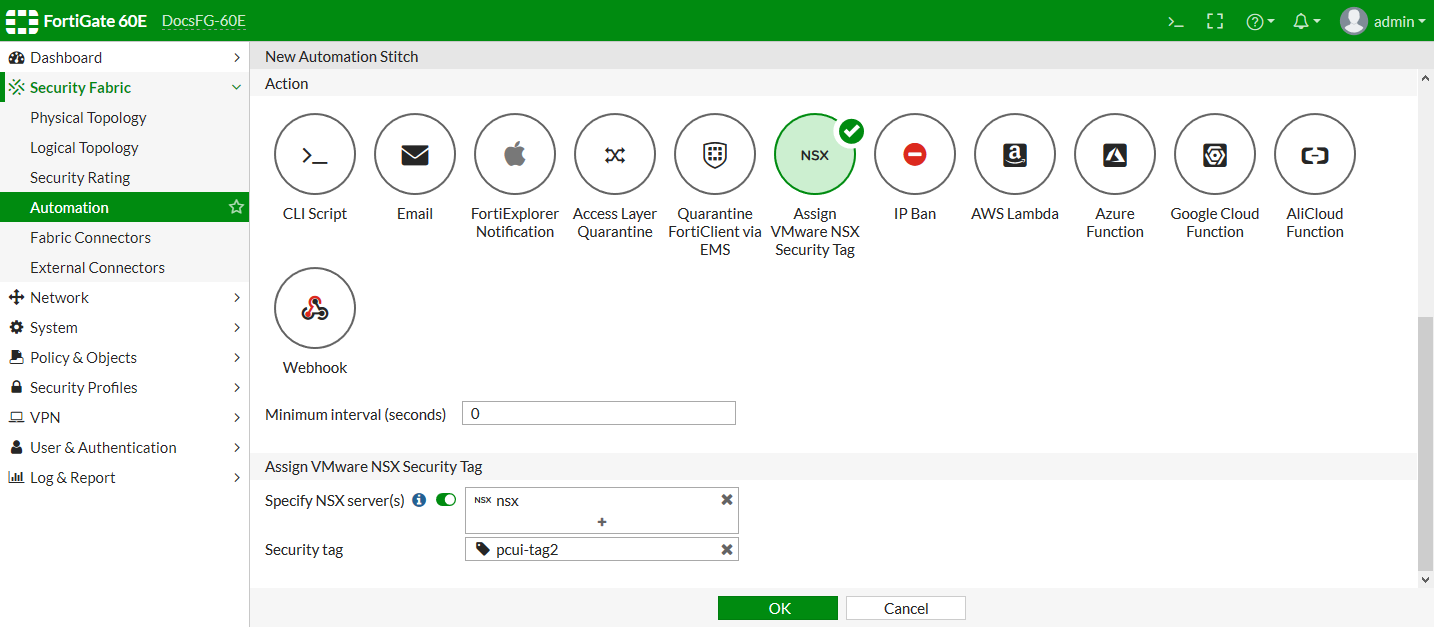Choose the Email action icon
The width and height of the screenshot is (1434, 627).
tap(415, 154)
